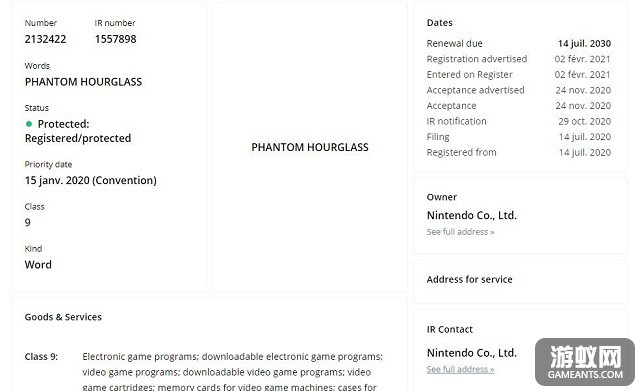
Task: Click the green Protected status dot
Action: tap(29, 124)
